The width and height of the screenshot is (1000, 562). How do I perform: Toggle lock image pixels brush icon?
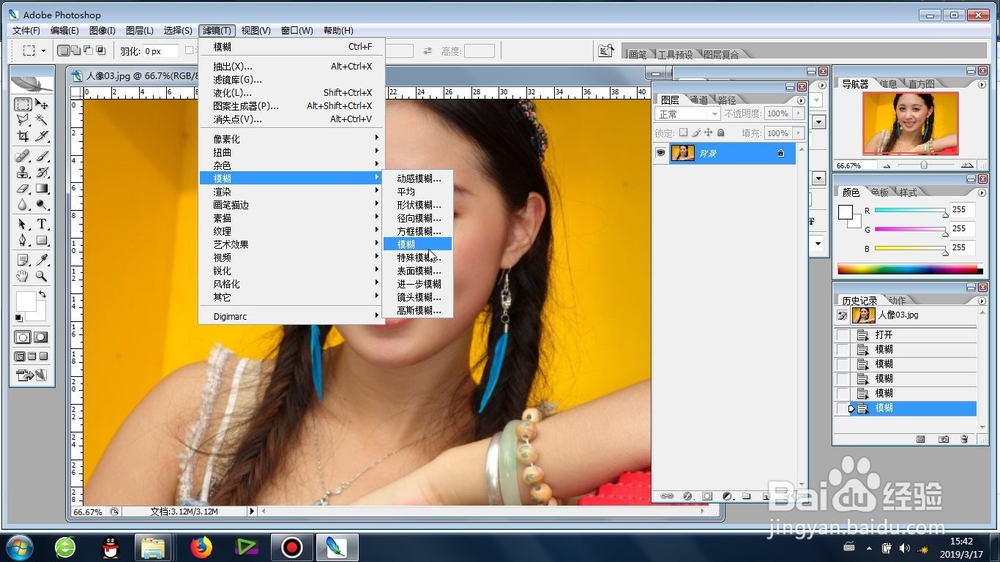click(x=696, y=133)
